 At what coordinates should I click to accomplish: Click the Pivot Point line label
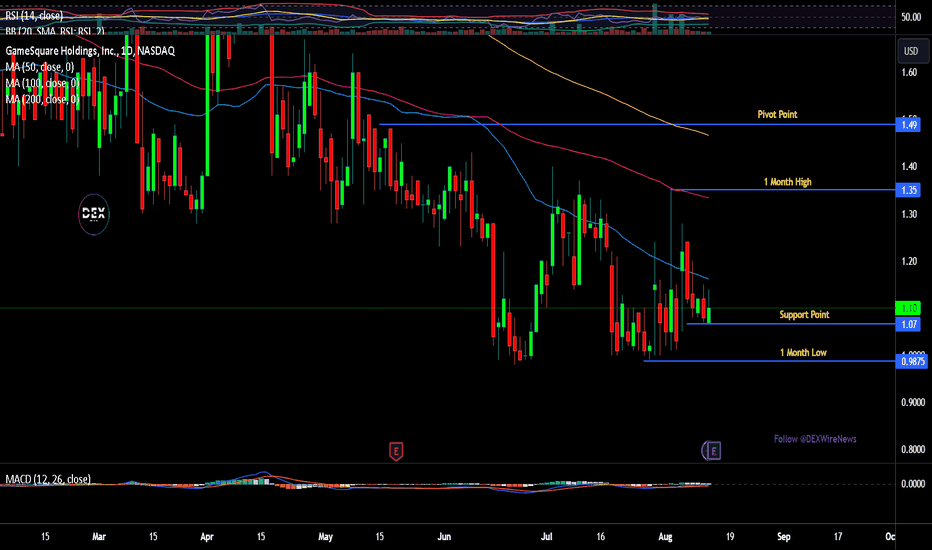[777, 114]
